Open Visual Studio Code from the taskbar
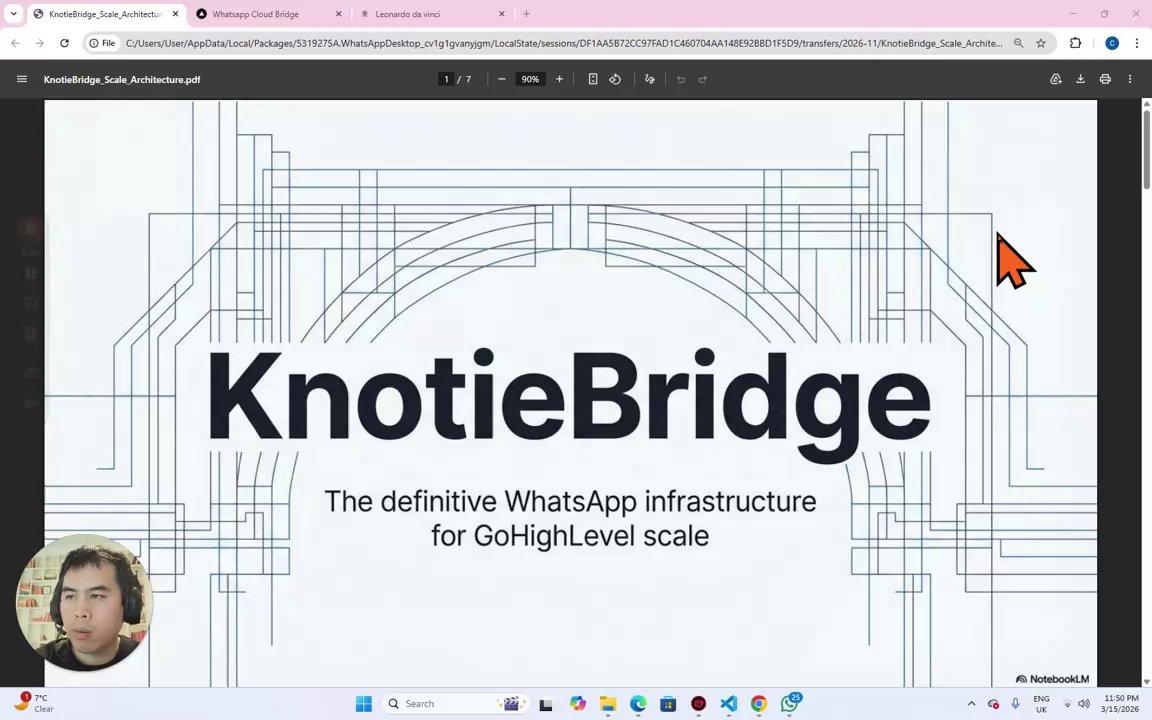 click(728, 704)
